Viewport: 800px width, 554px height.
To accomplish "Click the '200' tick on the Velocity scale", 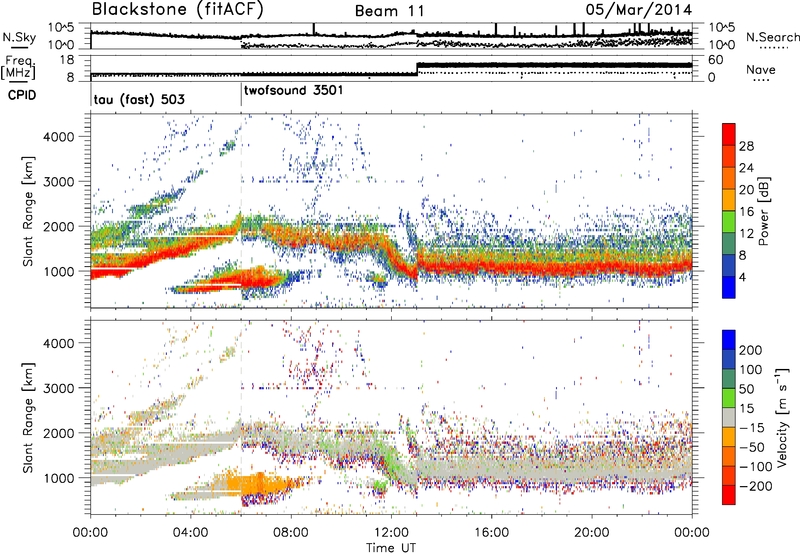I will click(x=750, y=350).
